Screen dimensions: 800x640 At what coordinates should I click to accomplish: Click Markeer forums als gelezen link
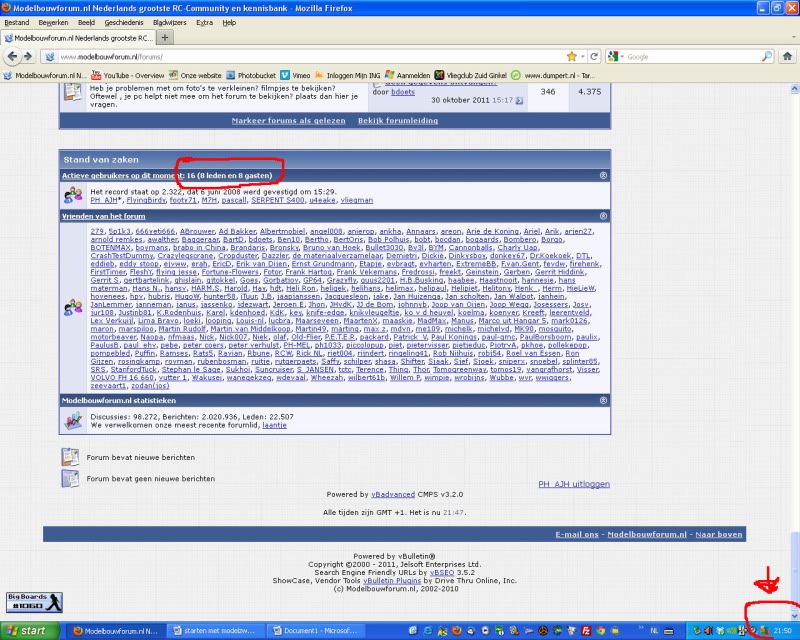(x=288, y=120)
